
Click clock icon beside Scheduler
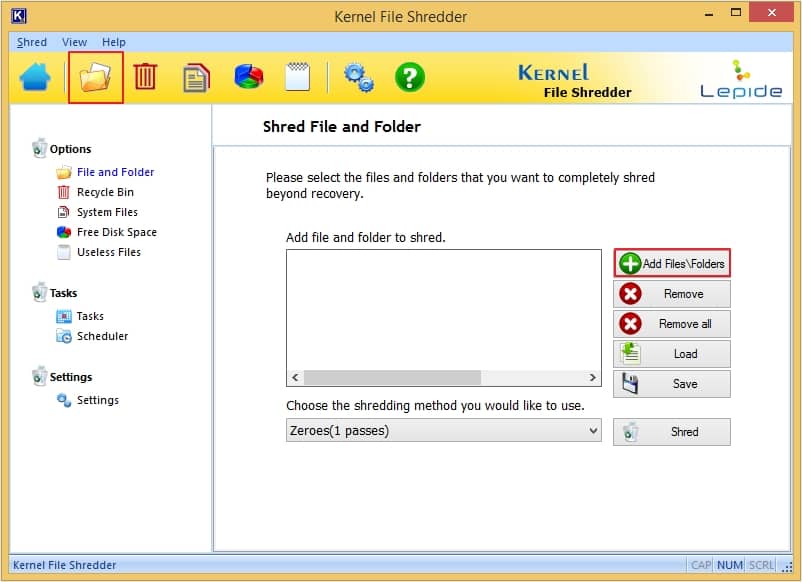(x=63, y=336)
